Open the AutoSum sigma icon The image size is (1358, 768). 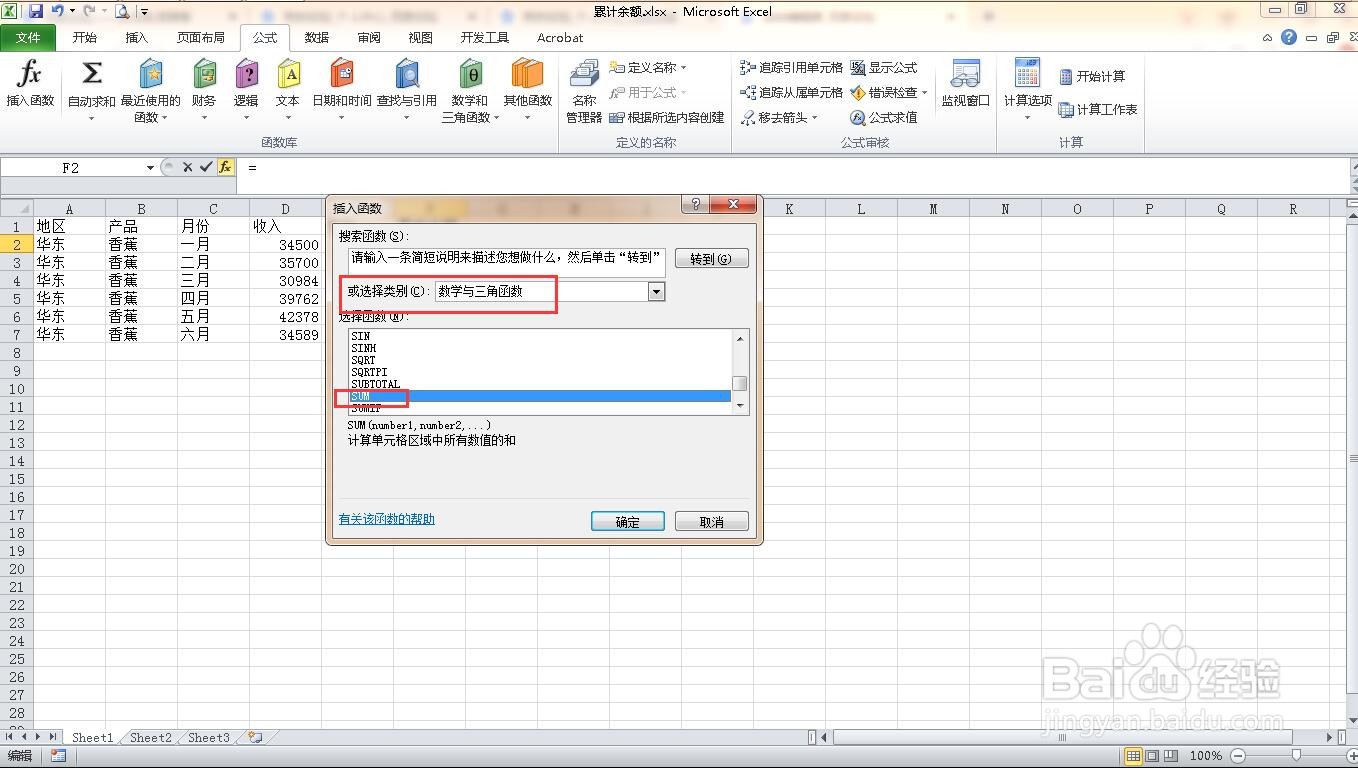point(91,74)
